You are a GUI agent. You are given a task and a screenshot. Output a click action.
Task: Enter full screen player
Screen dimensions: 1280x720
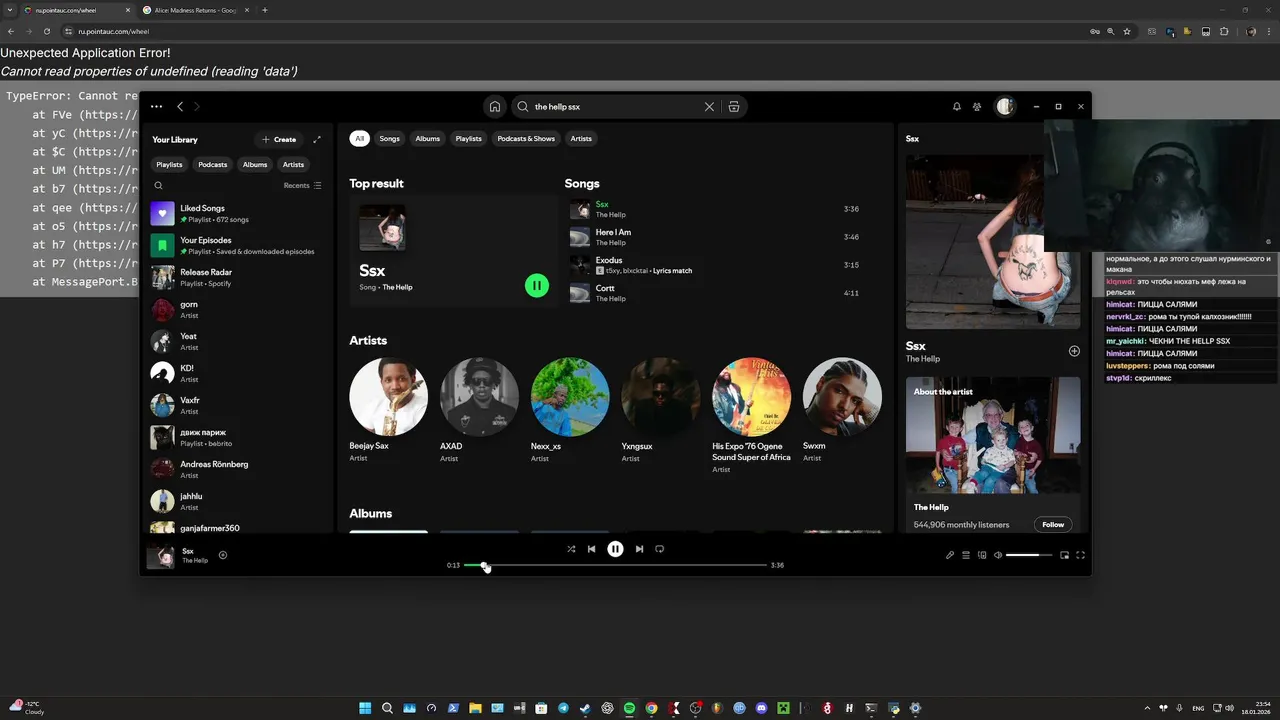(x=1080, y=555)
